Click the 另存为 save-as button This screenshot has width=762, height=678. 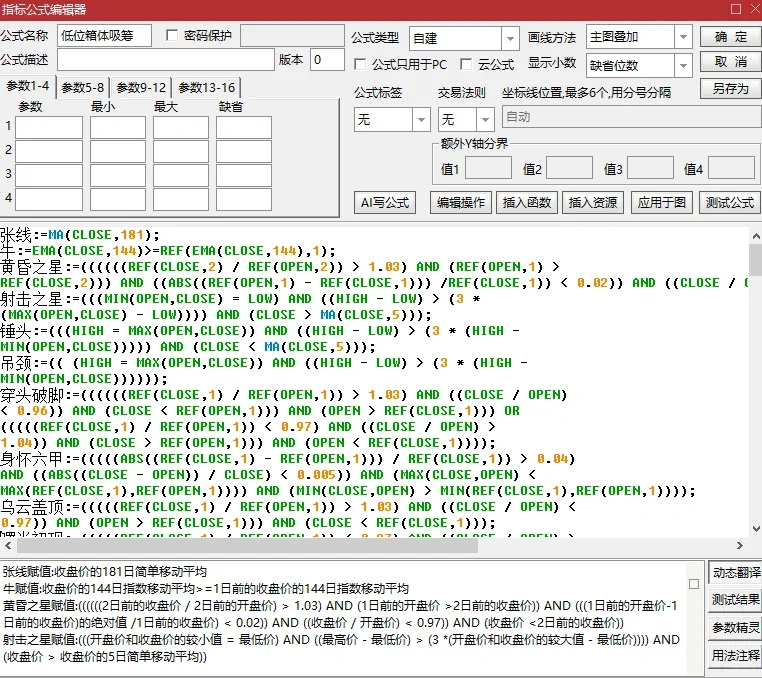coord(730,88)
